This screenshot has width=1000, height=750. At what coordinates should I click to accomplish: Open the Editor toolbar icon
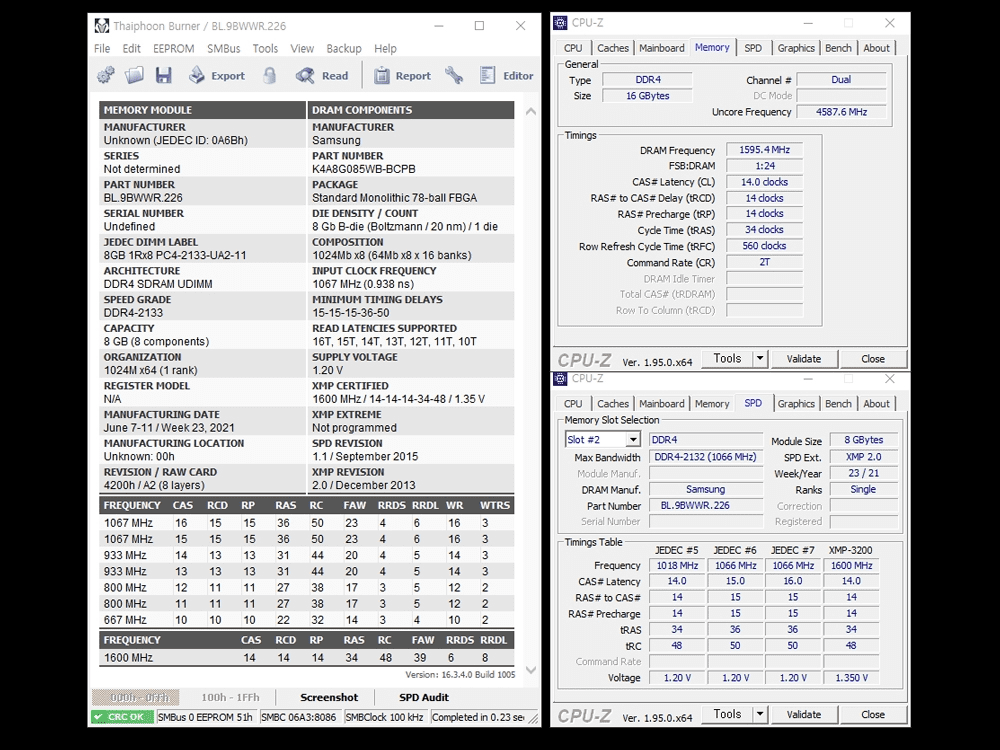(x=506, y=75)
